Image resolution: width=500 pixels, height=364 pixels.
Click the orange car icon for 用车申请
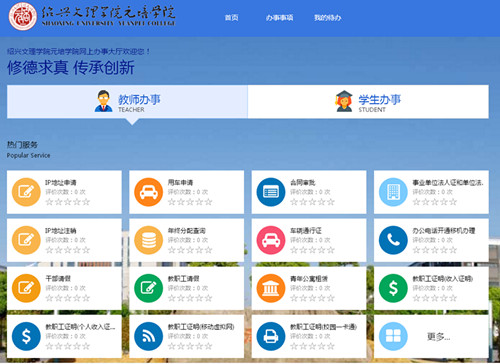pyautogui.click(x=148, y=192)
